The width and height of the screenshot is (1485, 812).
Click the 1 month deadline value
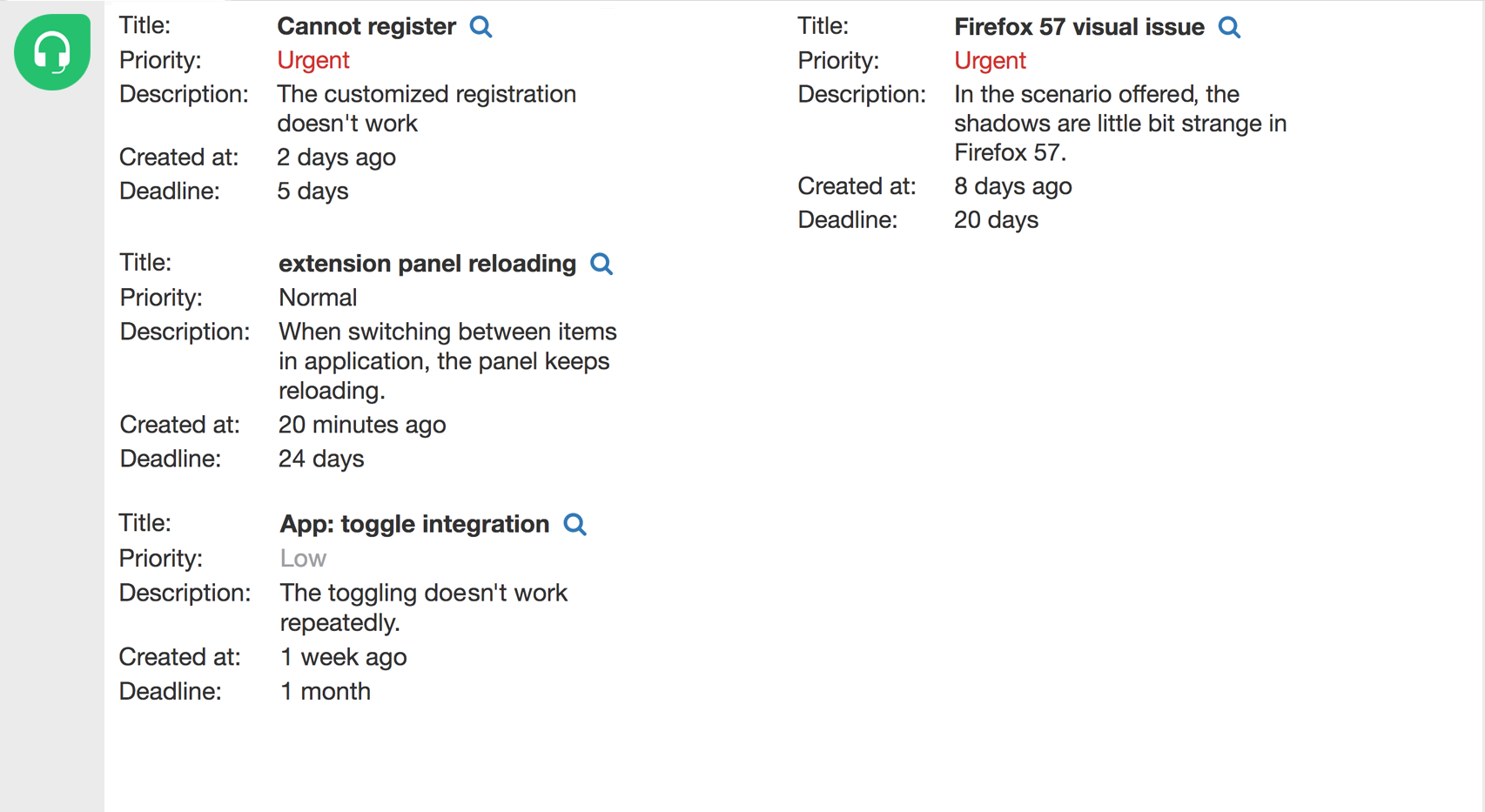tap(326, 691)
